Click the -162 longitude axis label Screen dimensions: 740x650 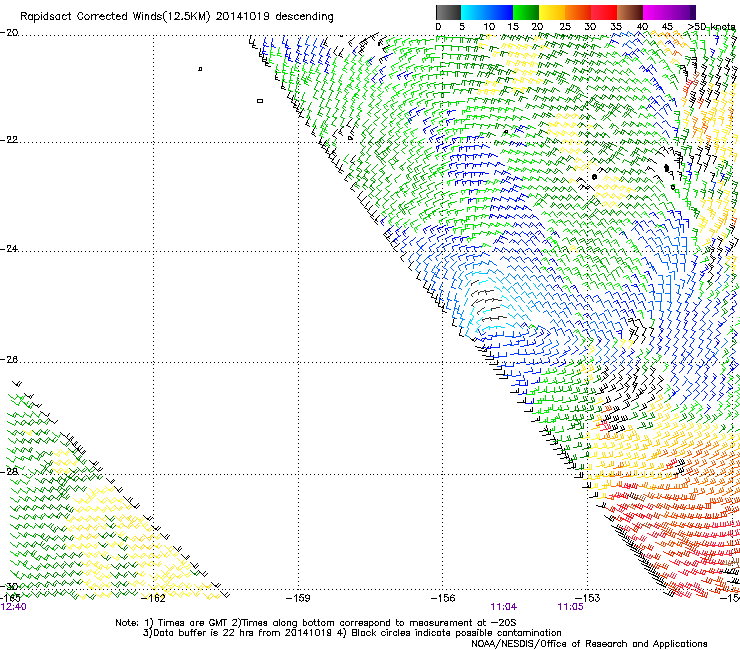pyautogui.click(x=153, y=599)
